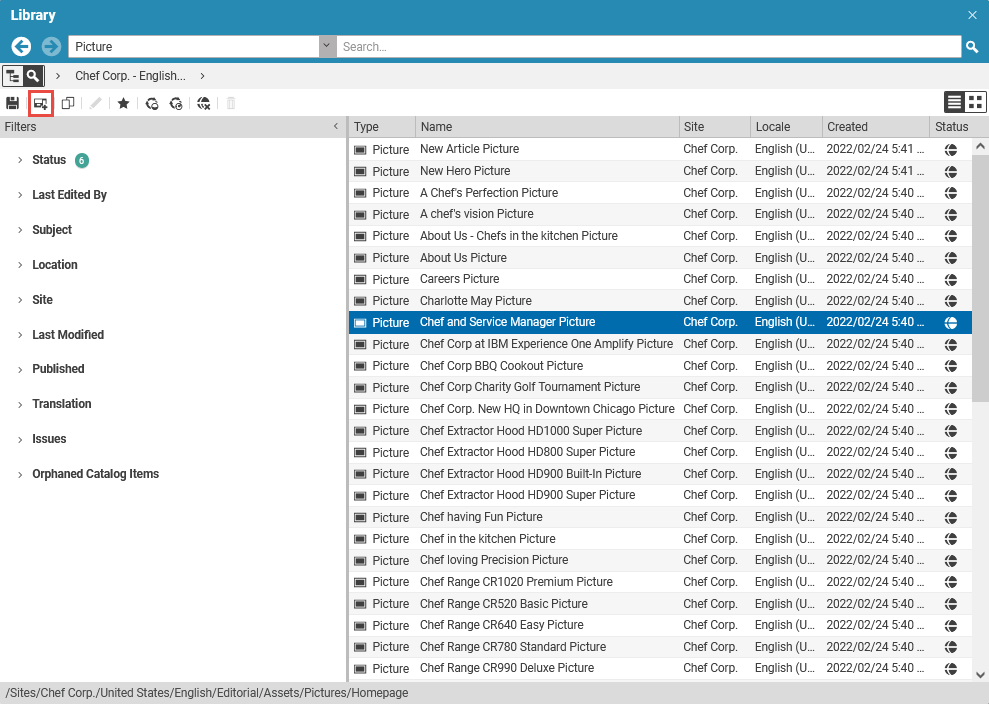Viewport: 989px width, 704px height.
Task: Click the globe-with-X withdraw icon
Action: 204,103
